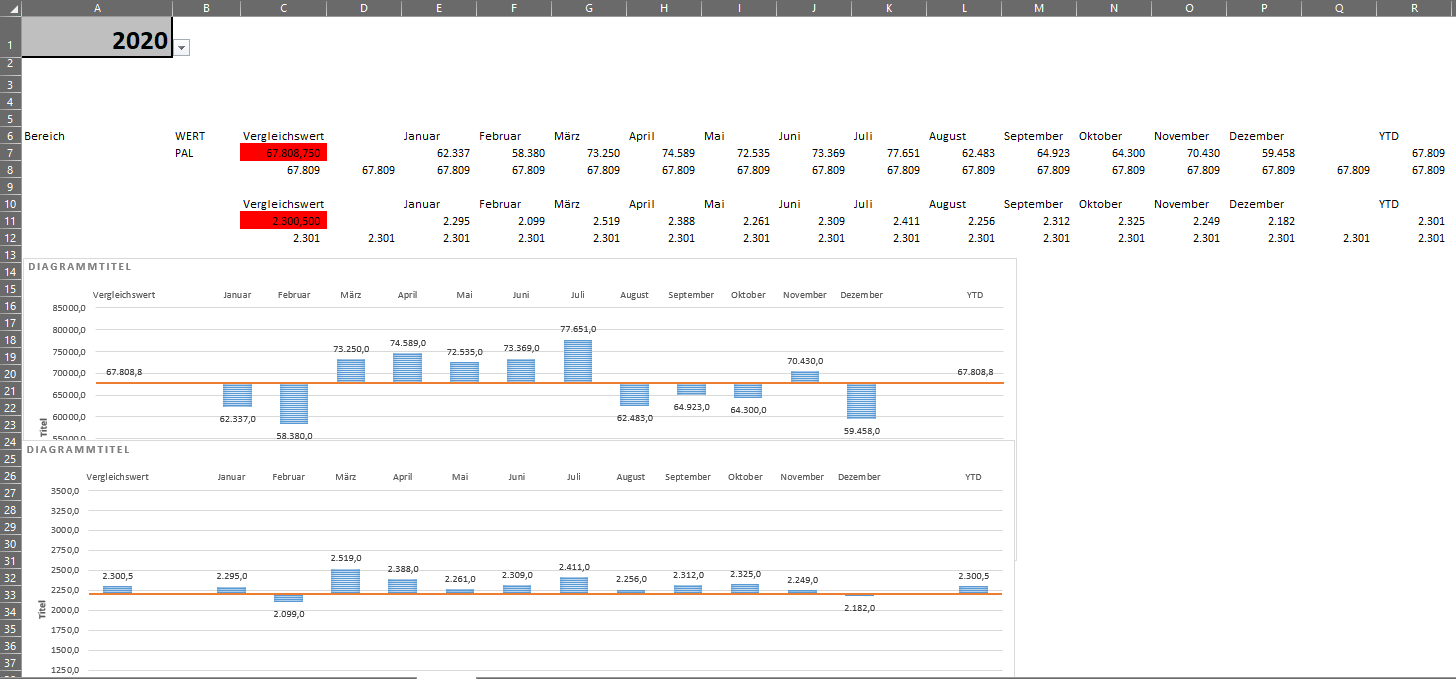Select row 11 header
1456x679 pixels.
10,221
